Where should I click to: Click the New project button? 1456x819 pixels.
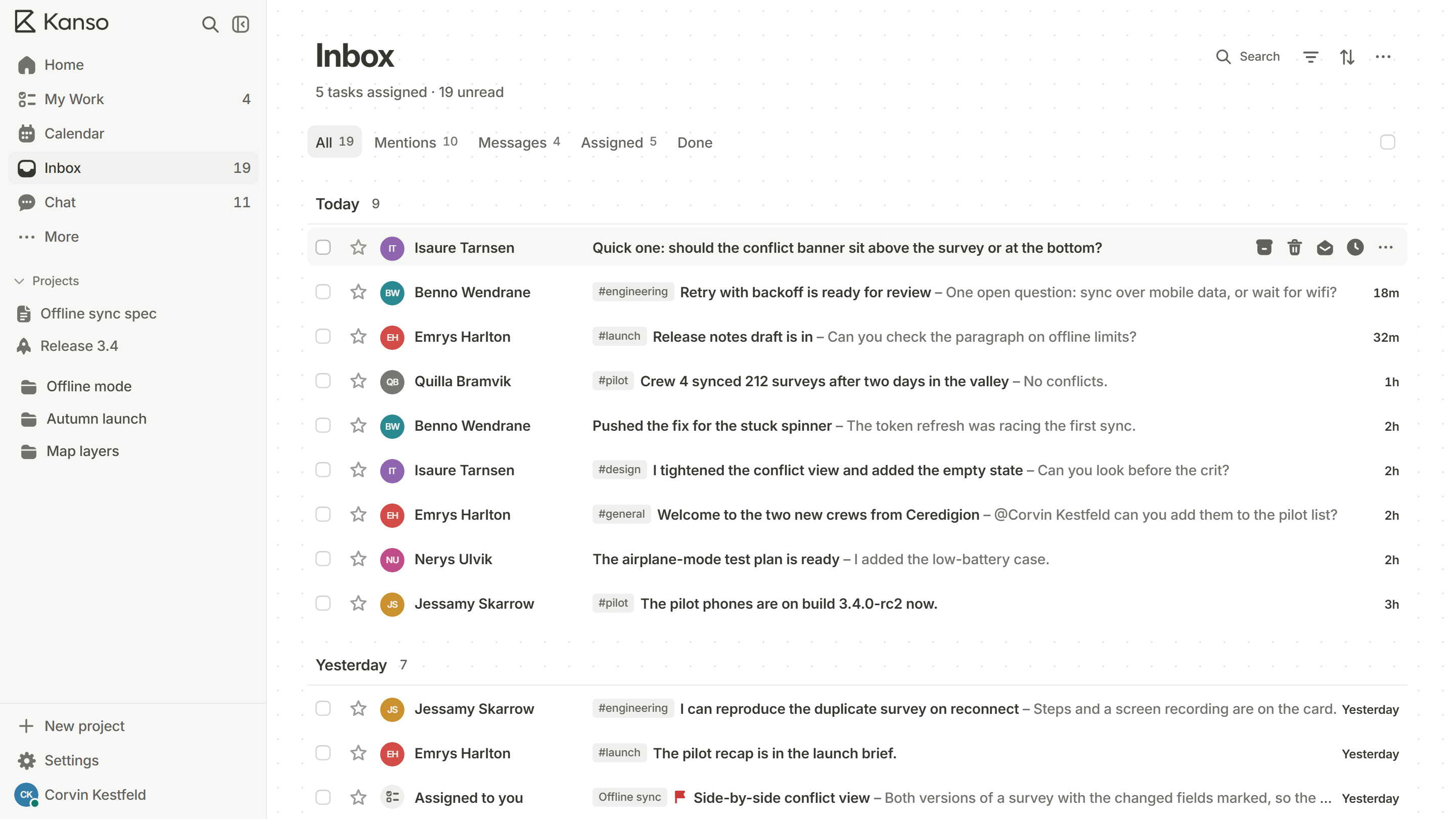[133, 726]
